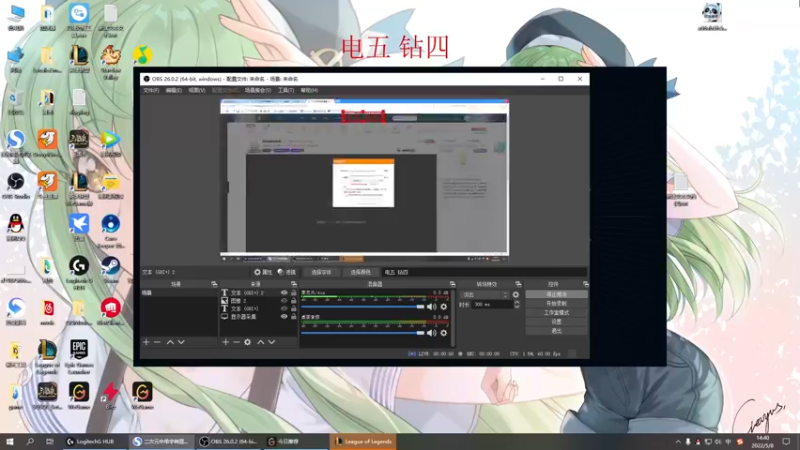Open source properties gear in sources toolbar

pyautogui.click(x=247, y=342)
